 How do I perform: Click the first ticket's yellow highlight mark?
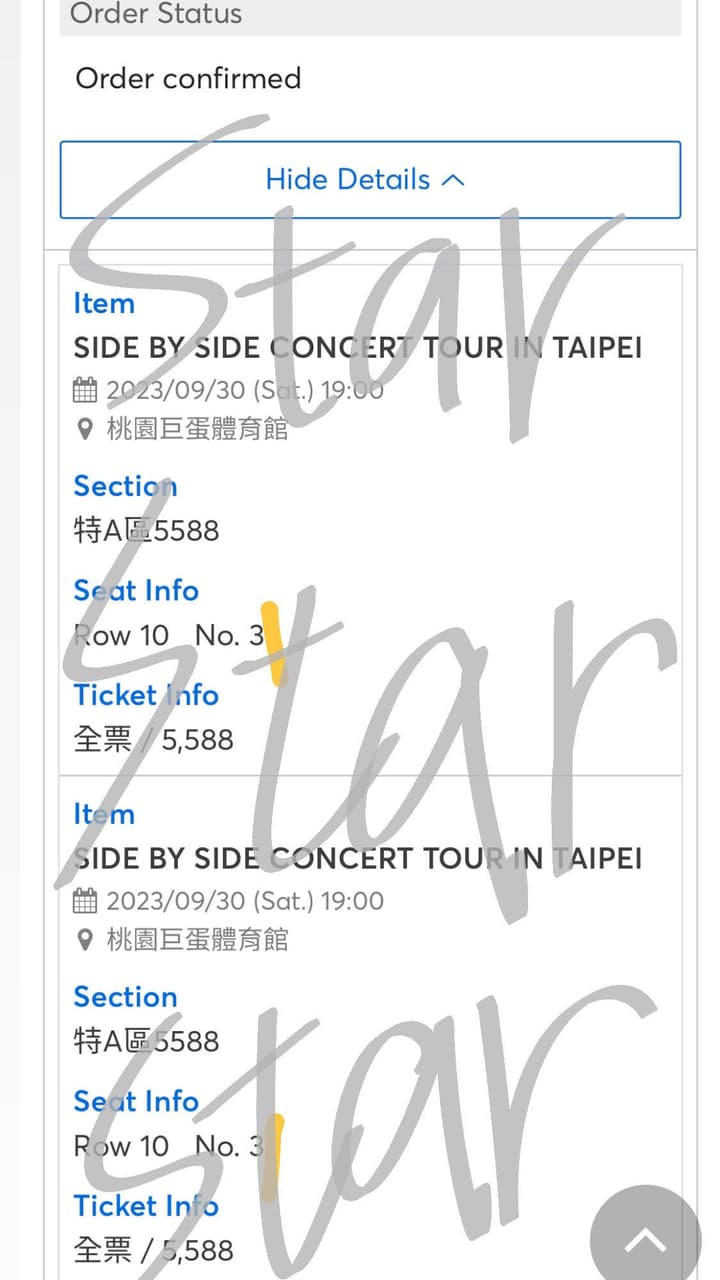click(x=271, y=642)
